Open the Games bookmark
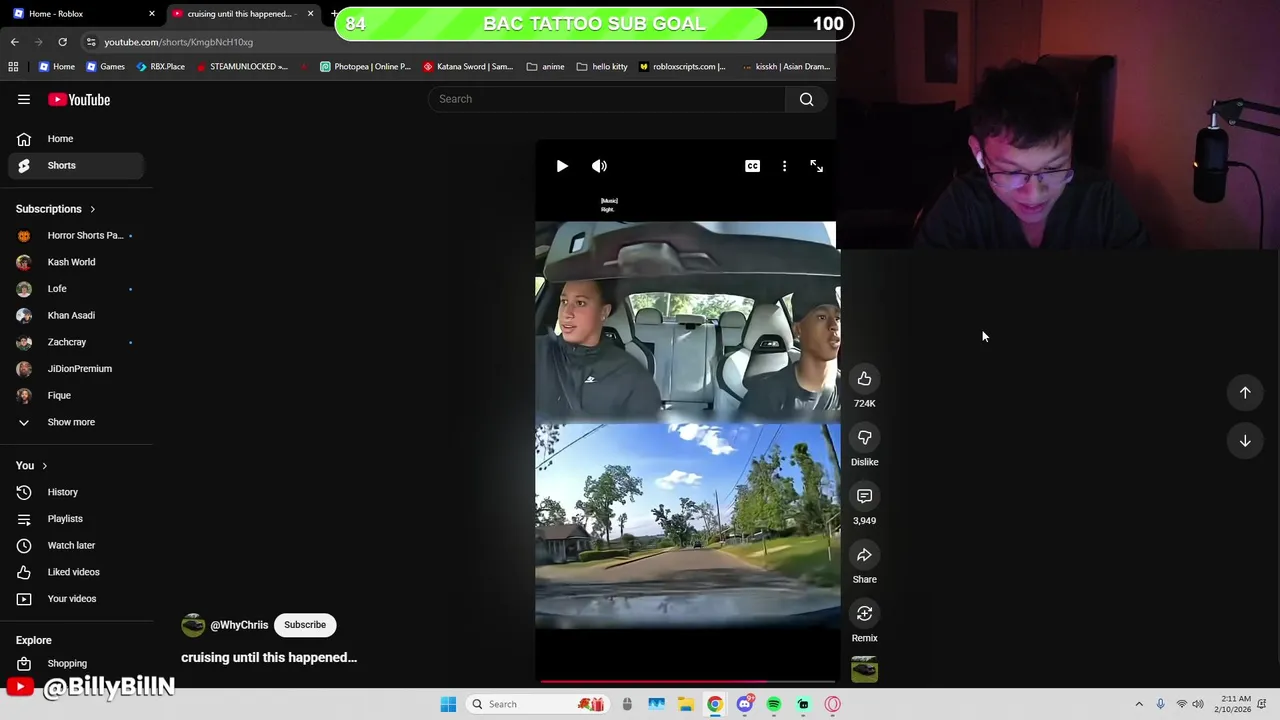The width and height of the screenshot is (1280, 720). coord(105,67)
